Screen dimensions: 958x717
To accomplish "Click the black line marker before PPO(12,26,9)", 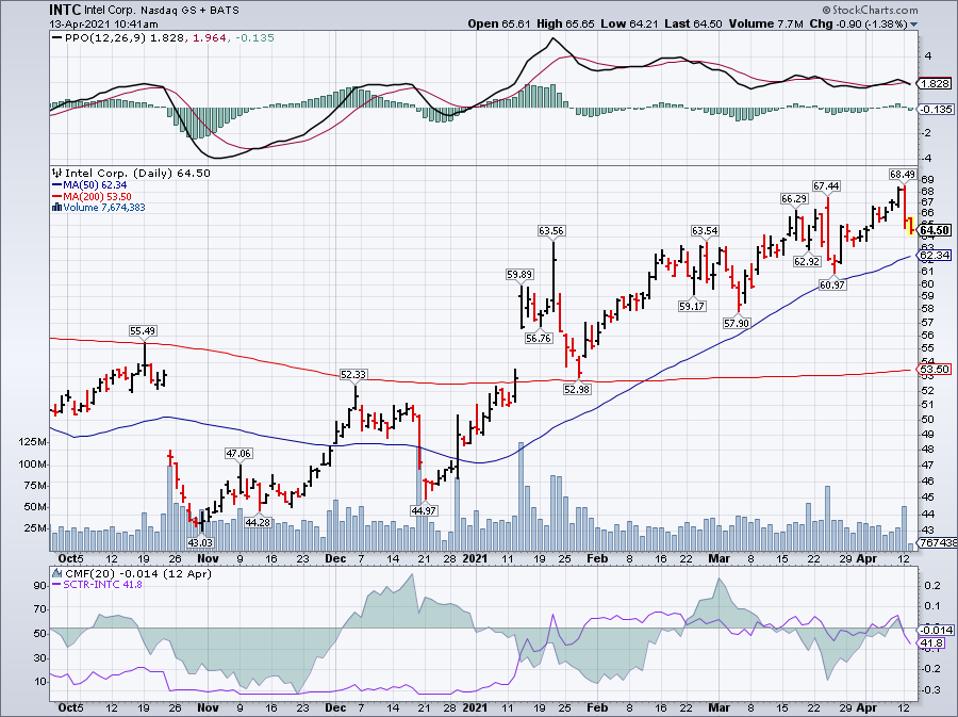I will coord(57,38).
